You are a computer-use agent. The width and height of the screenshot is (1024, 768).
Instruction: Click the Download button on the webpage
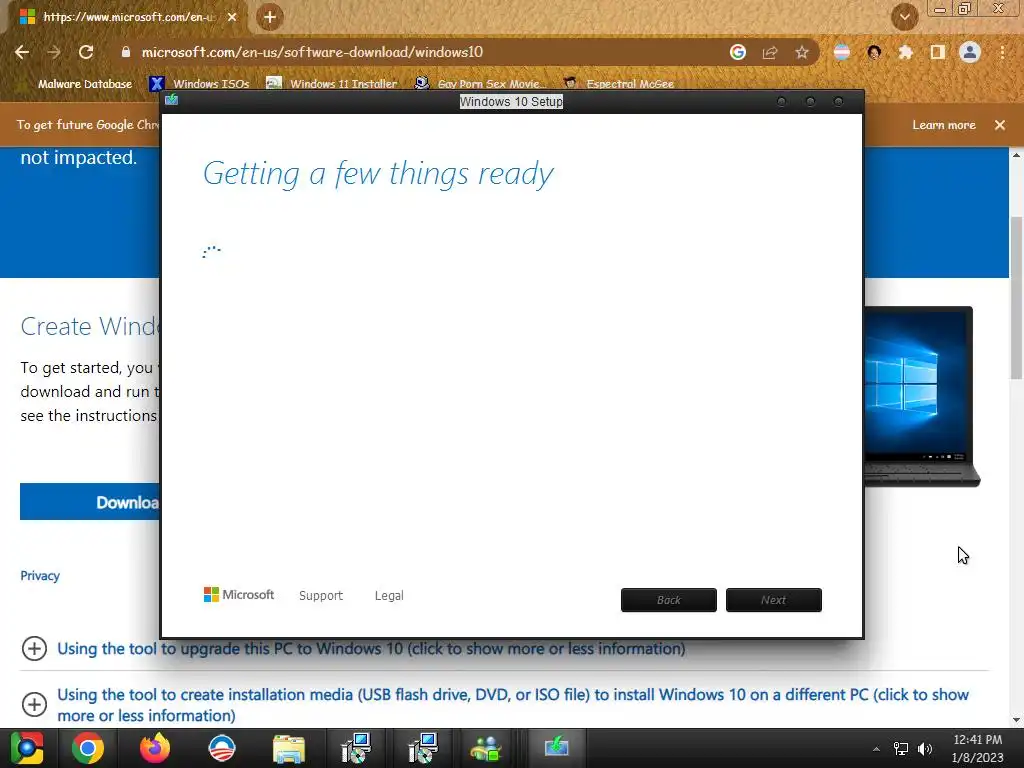click(89, 502)
